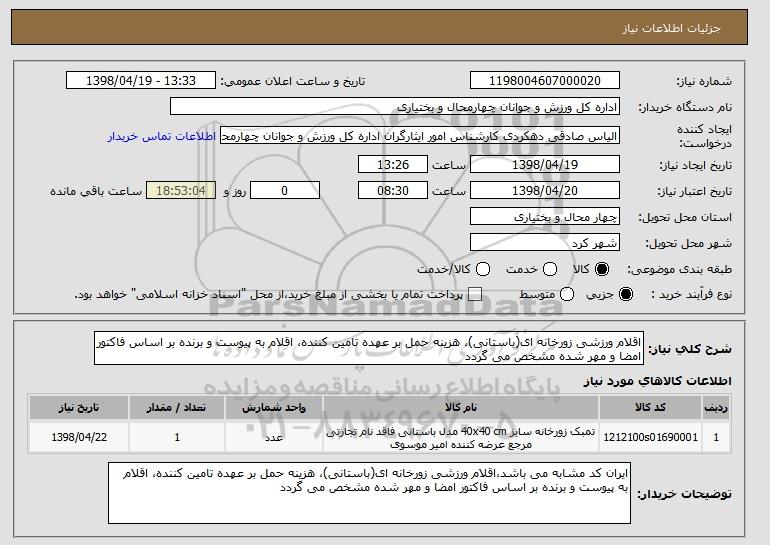Select the جزیی purchase type radio
The height and width of the screenshot is (545, 770).
coord(626,294)
